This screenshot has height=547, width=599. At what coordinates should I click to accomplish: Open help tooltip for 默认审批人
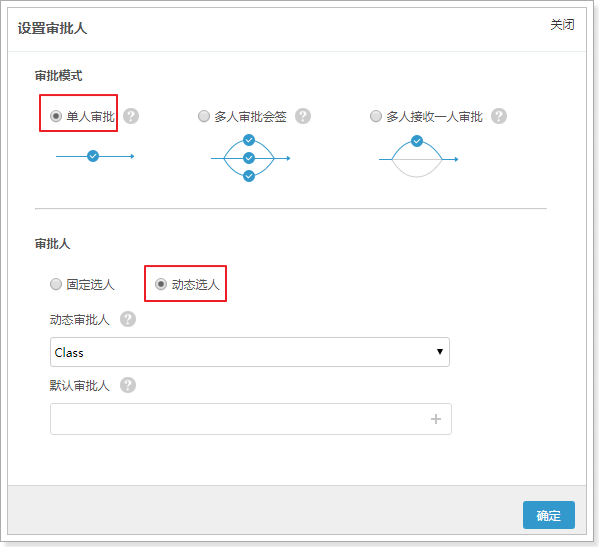coord(128,385)
